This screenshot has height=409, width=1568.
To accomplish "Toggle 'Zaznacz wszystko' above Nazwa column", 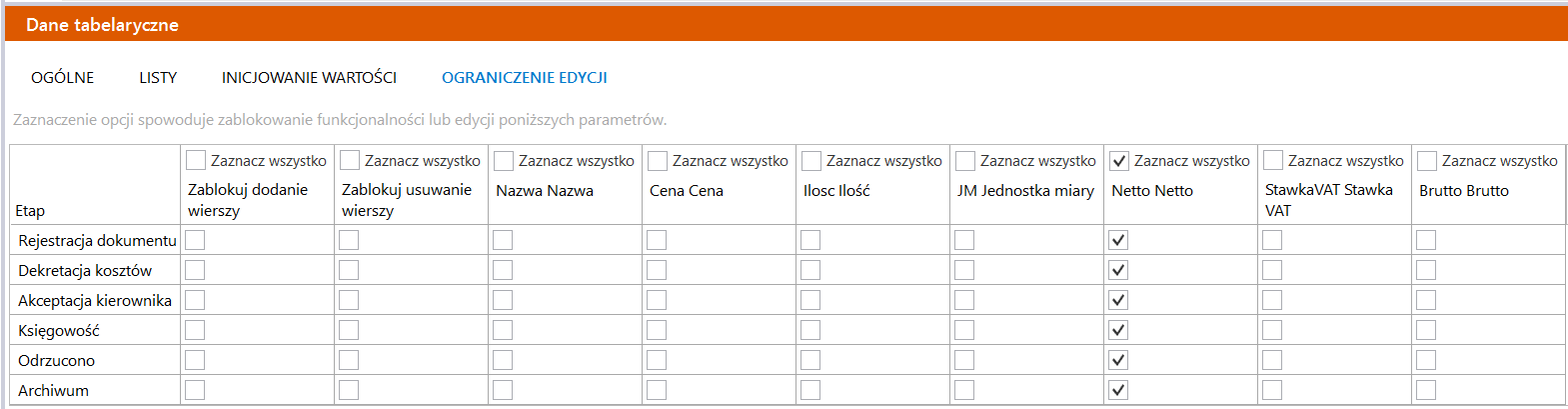I will (504, 160).
